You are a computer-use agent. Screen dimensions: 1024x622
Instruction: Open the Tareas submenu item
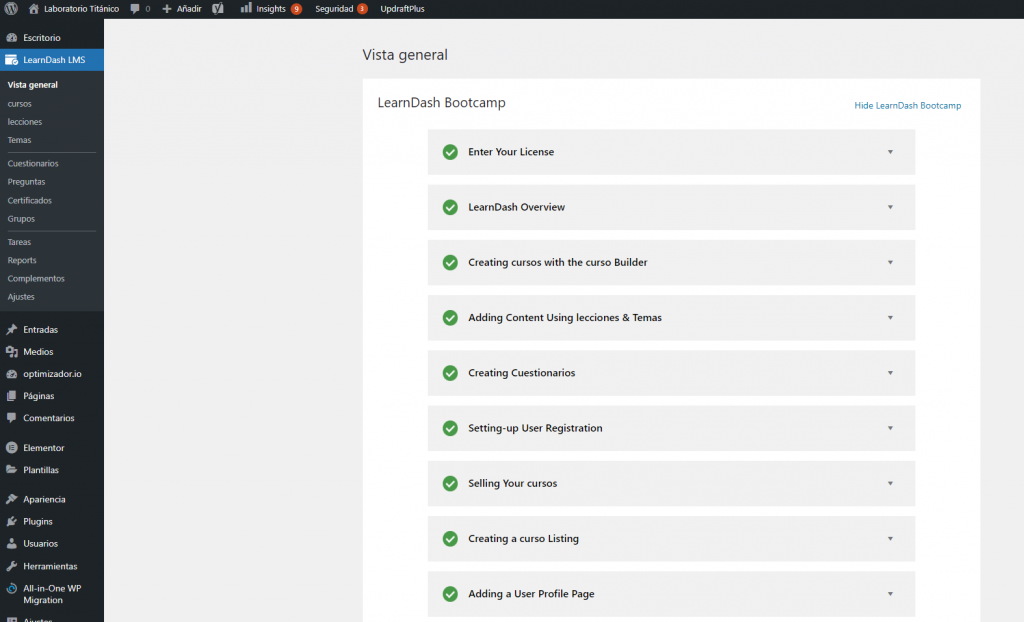point(19,242)
